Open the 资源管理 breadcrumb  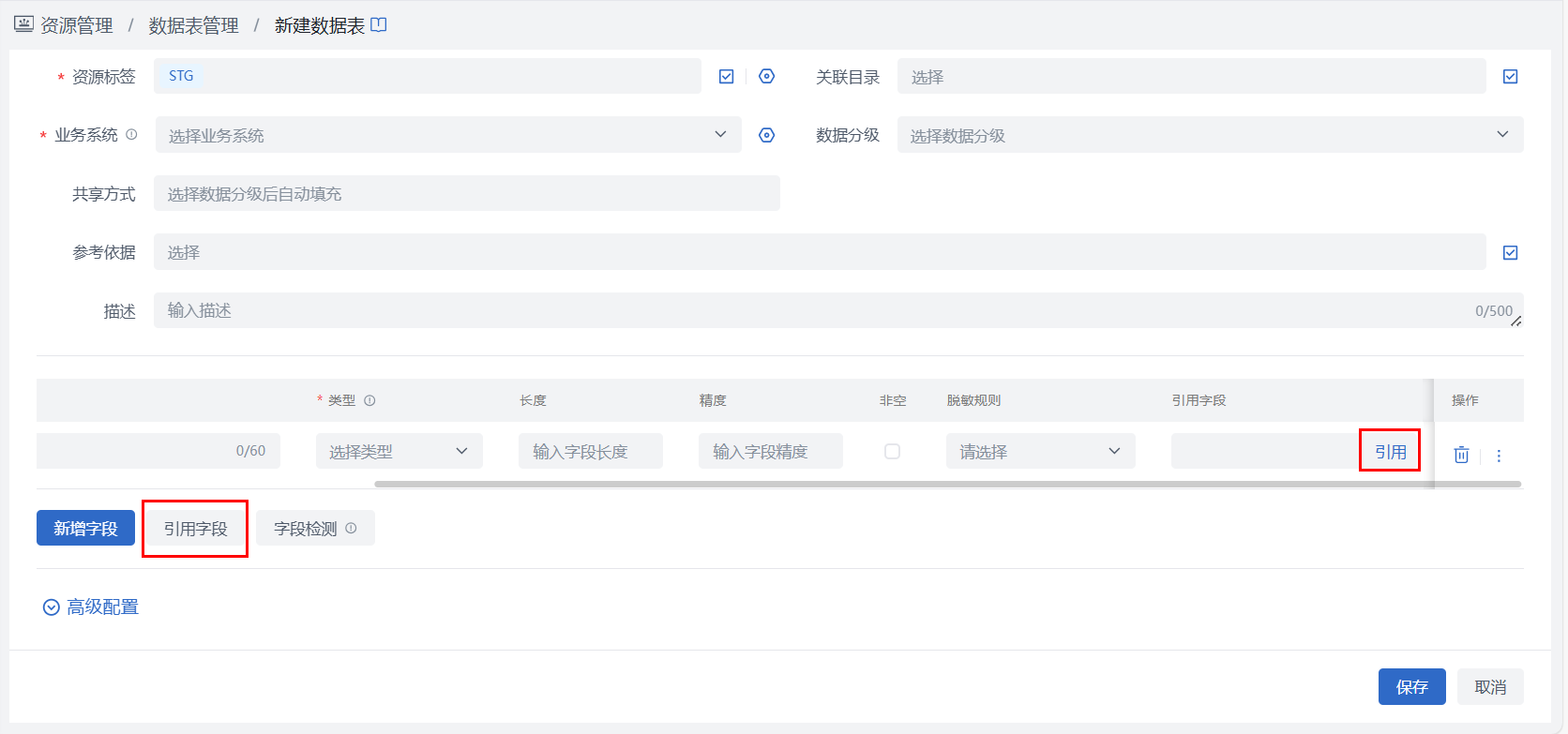tap(77, 25)
